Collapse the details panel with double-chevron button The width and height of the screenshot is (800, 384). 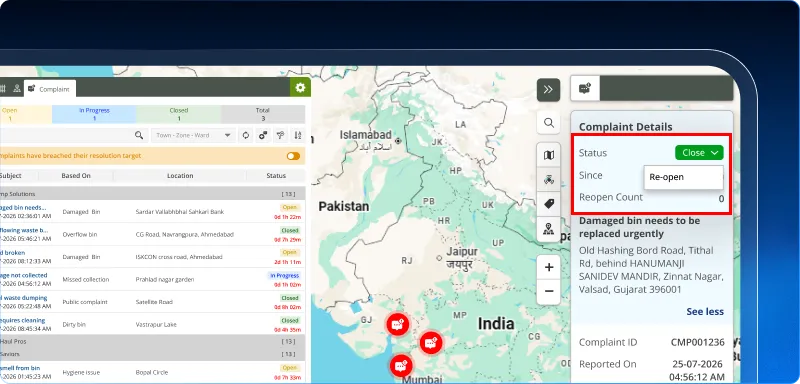[548, 90]
